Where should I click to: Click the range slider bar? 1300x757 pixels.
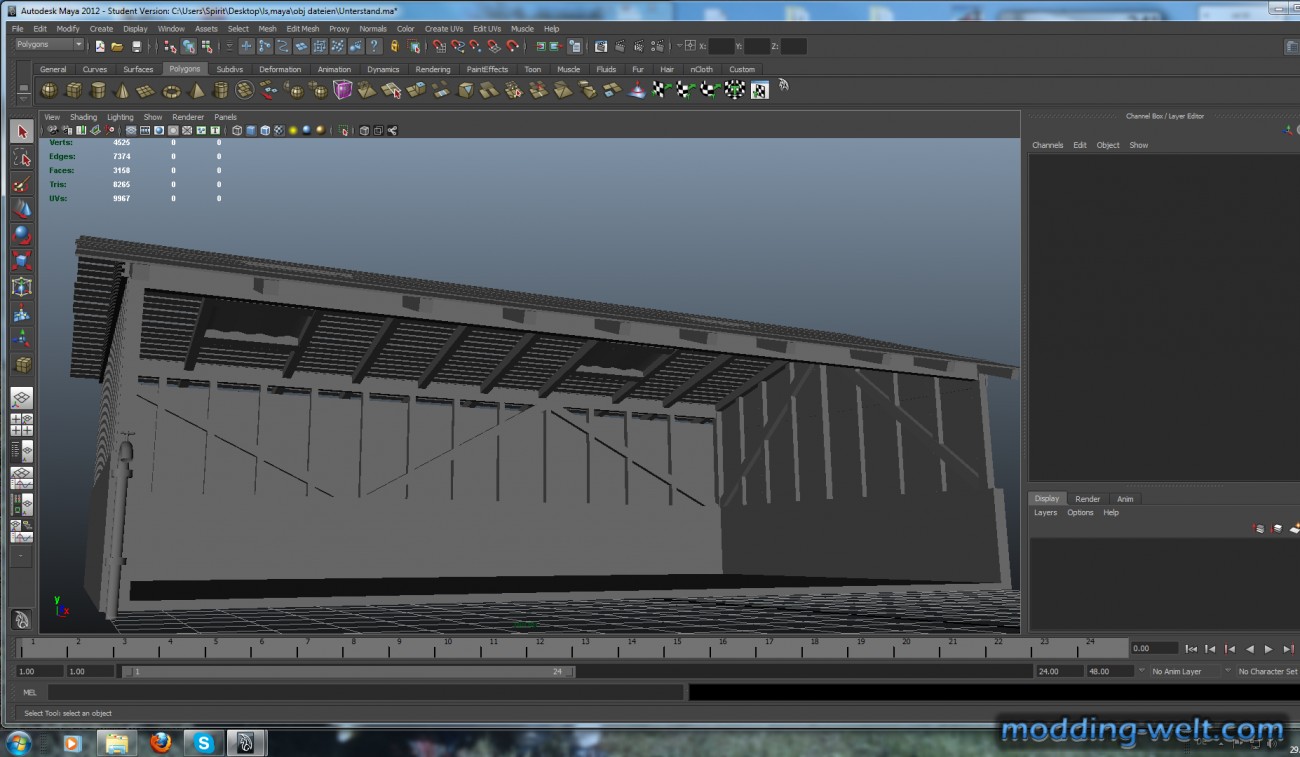pyautogui.click(x=348, y=671)
